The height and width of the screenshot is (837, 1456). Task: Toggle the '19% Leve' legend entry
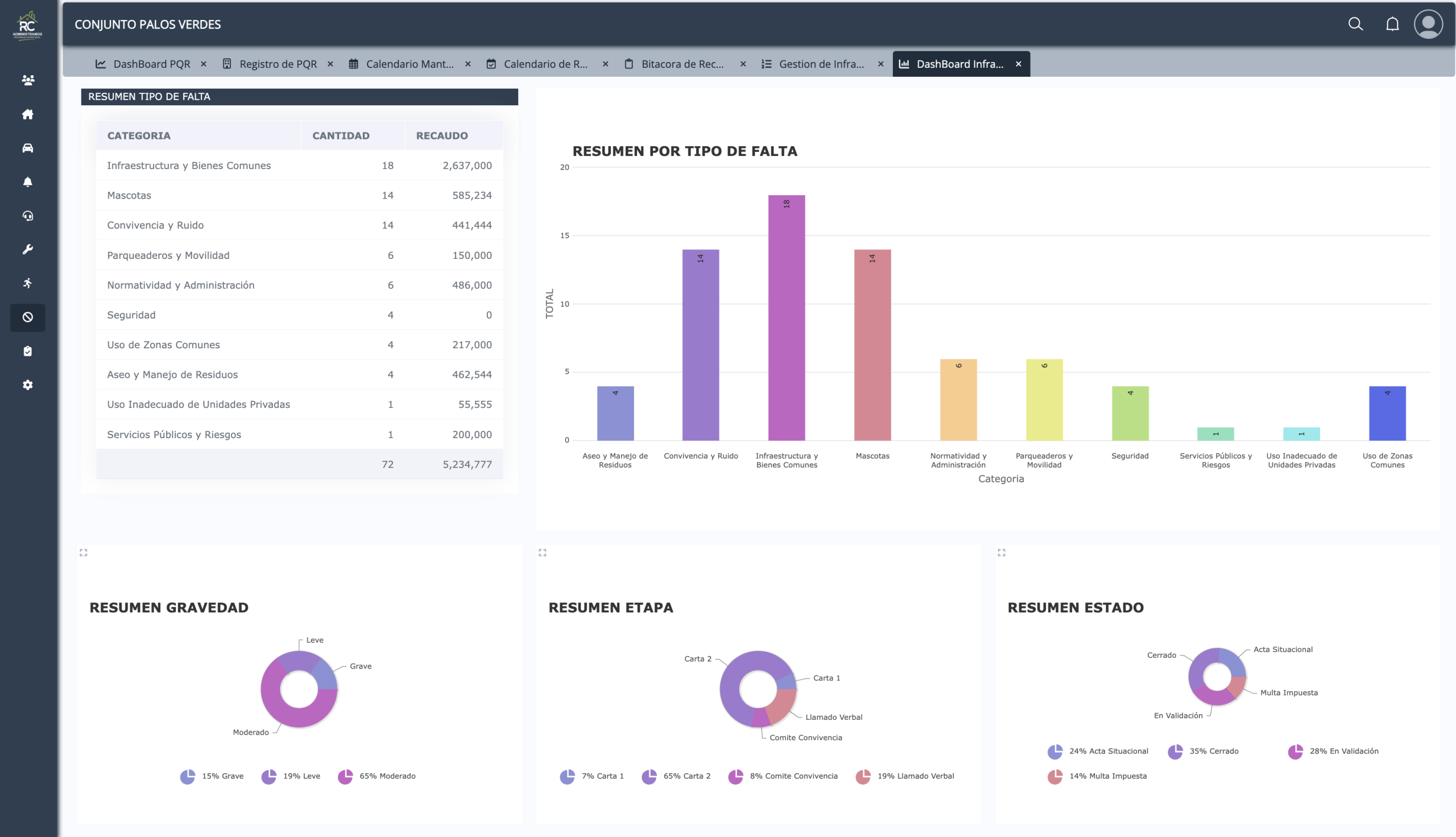coord(291,776)
